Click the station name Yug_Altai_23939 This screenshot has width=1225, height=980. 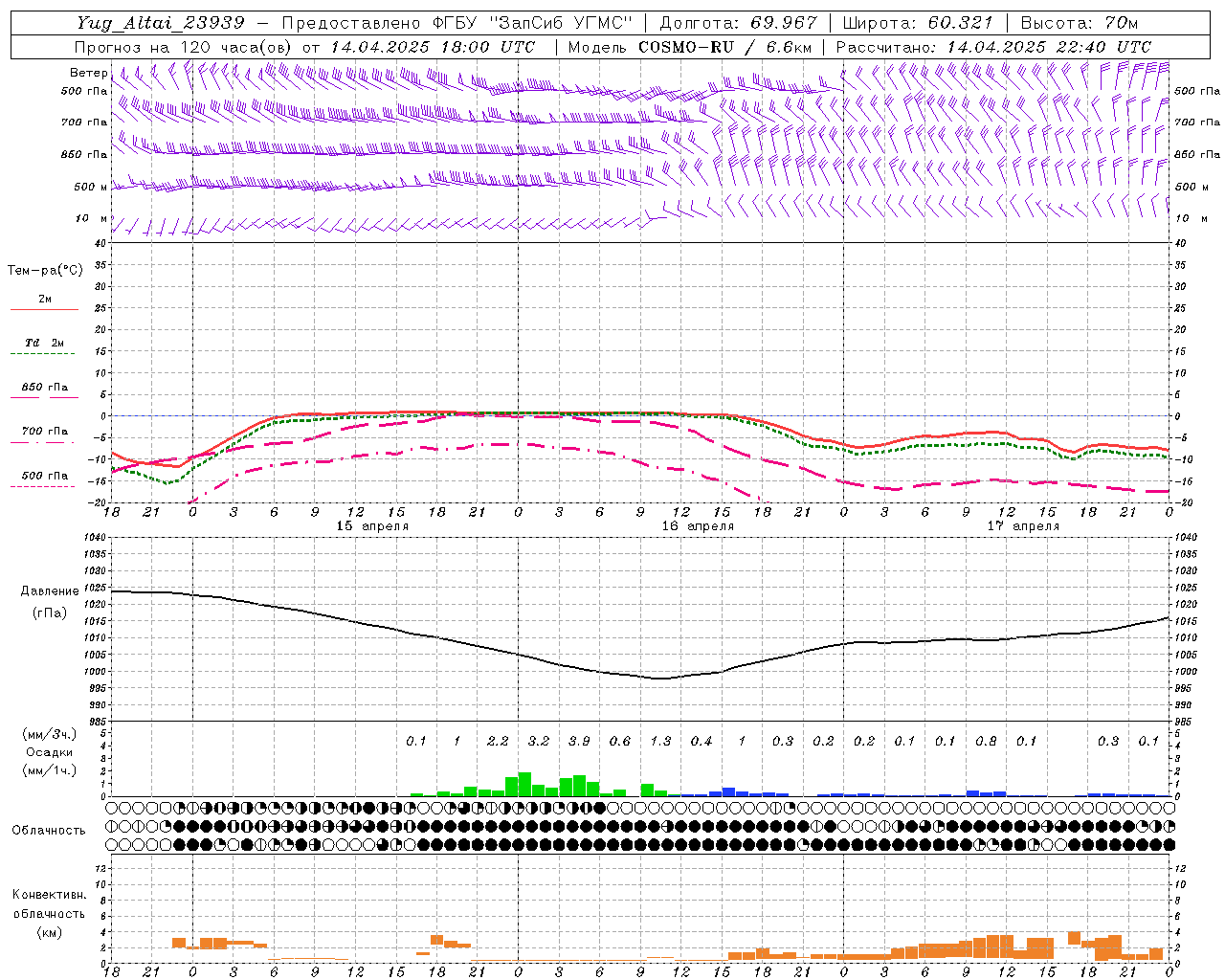click(161, 23)
